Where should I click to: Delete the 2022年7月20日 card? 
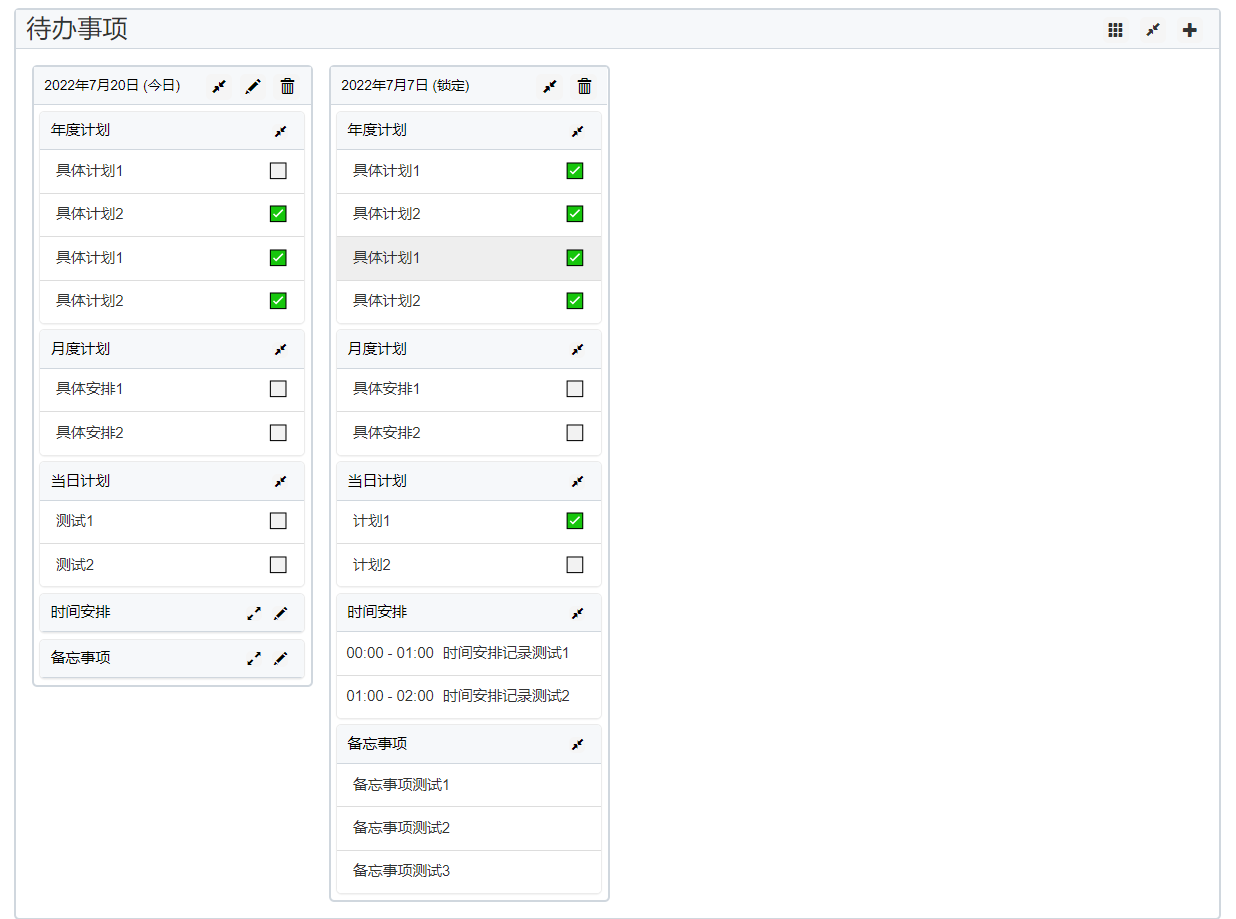click(x=288, y=87)
